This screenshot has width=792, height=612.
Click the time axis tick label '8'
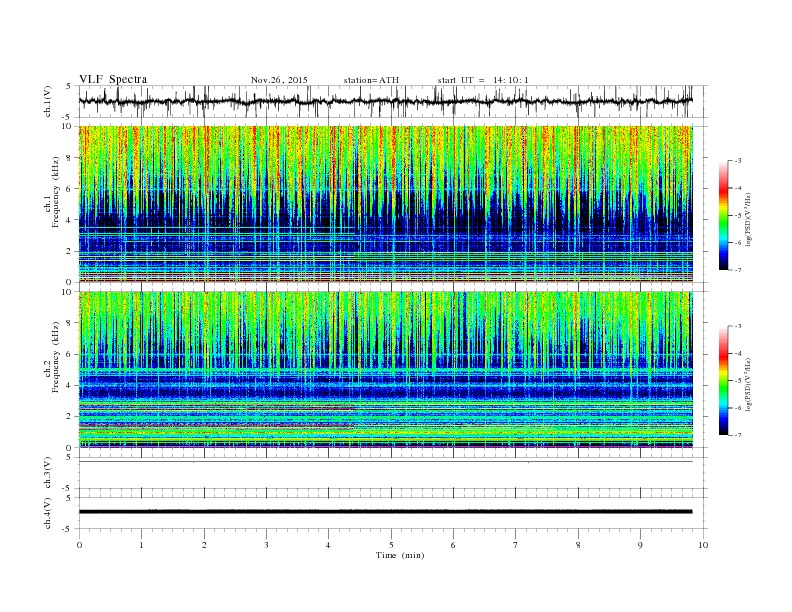coord(578,545)
